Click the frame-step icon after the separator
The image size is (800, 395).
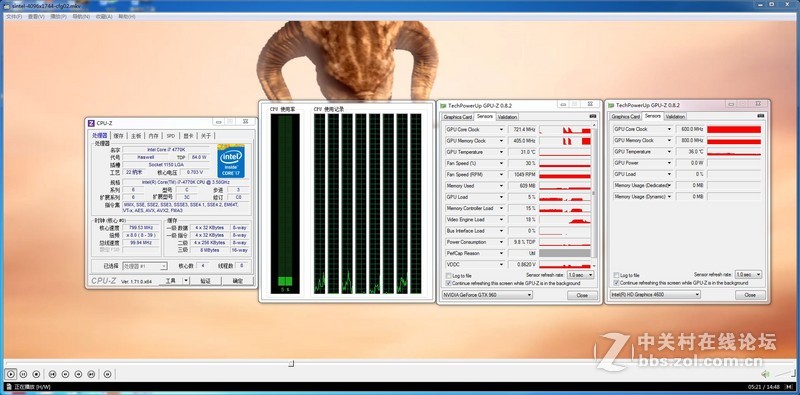[x=107, y=374]
